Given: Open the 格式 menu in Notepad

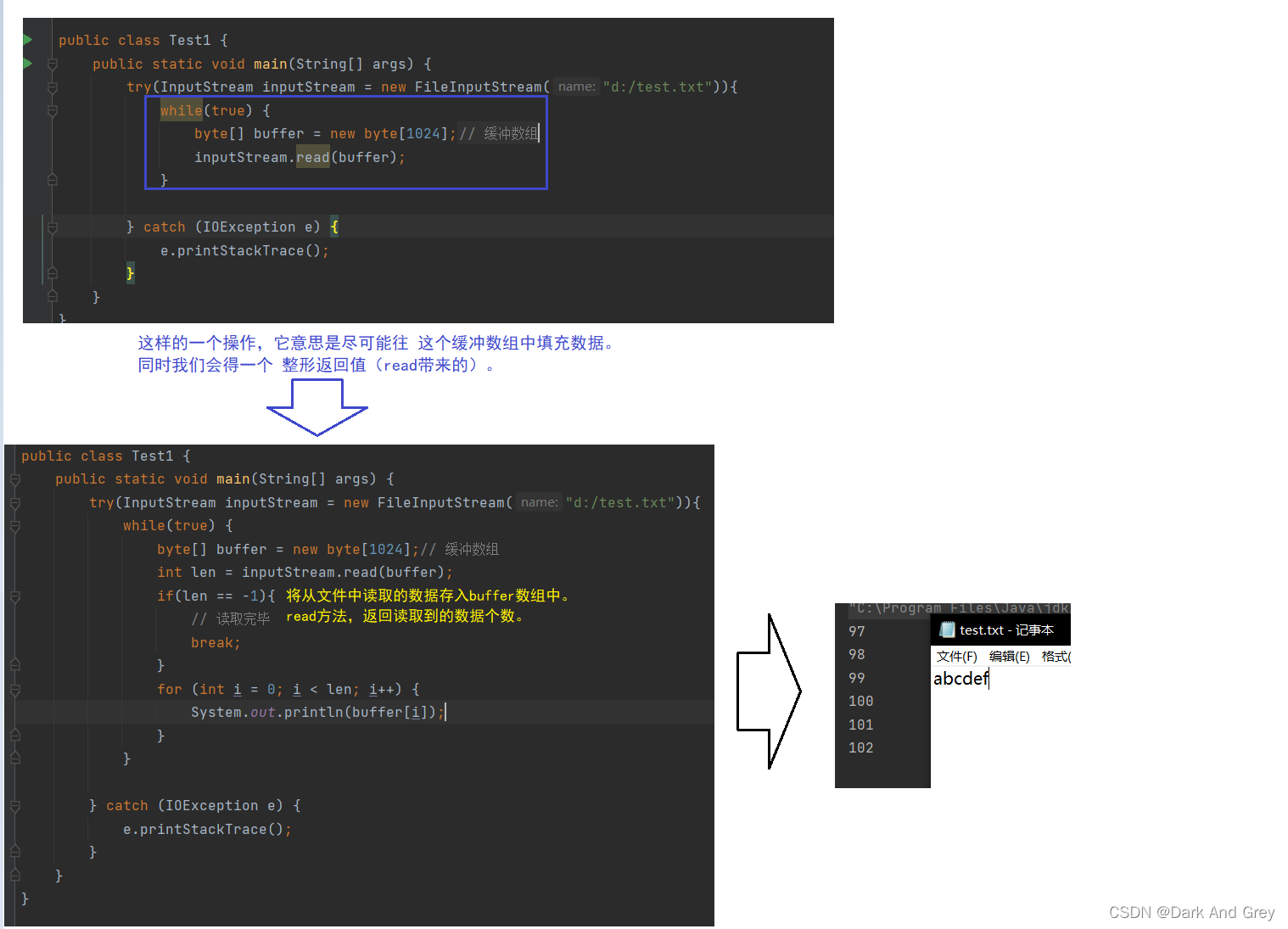Looking at the screenshot, I should pyautogui.click(x=1056, y=657).
